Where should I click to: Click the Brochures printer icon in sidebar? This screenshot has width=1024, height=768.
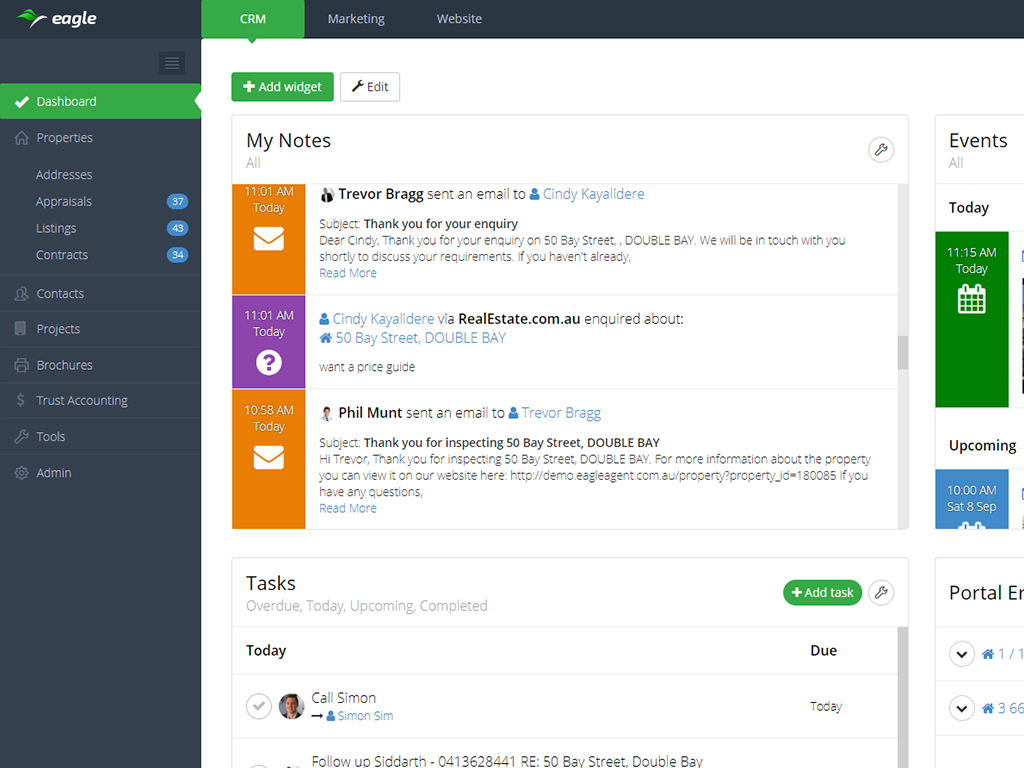[x=22, y=365]
